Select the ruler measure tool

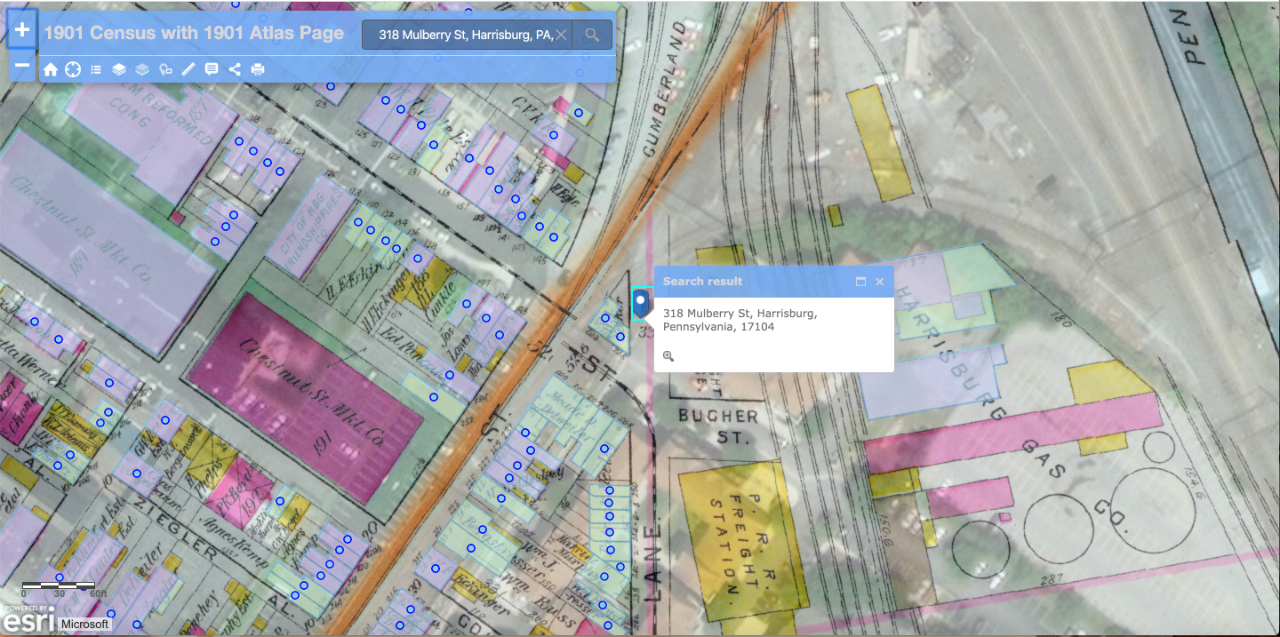click(188, 69)
